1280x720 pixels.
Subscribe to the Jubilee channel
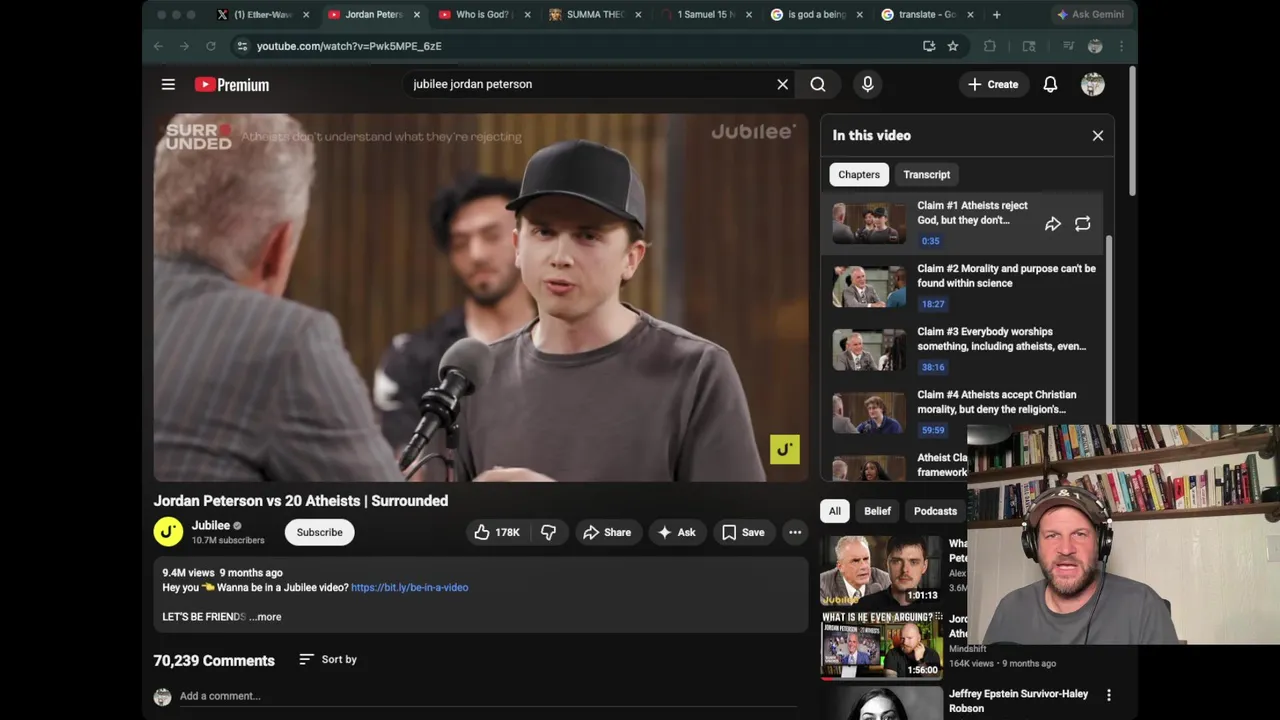[319, 532]
